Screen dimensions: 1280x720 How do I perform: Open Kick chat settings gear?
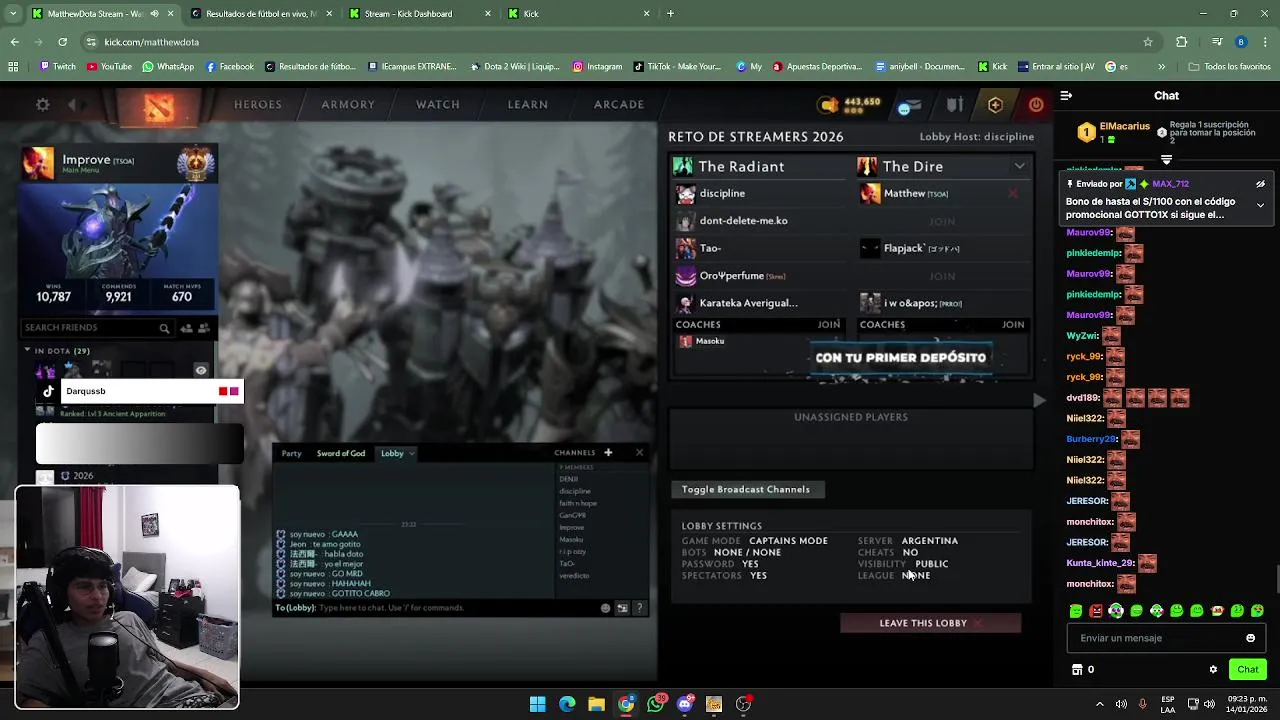click(1213, 669)
